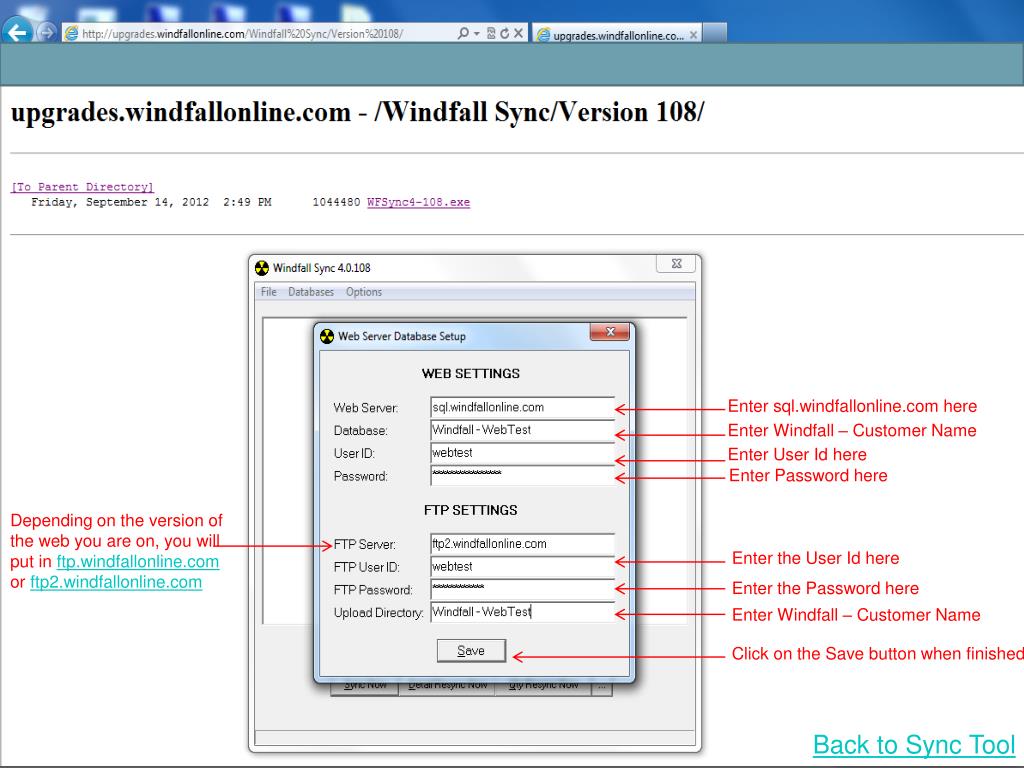The width and height of the screenshot is (1024, 768).
Task: Click the Password field under Web Settings
Action: click(522, 475)
